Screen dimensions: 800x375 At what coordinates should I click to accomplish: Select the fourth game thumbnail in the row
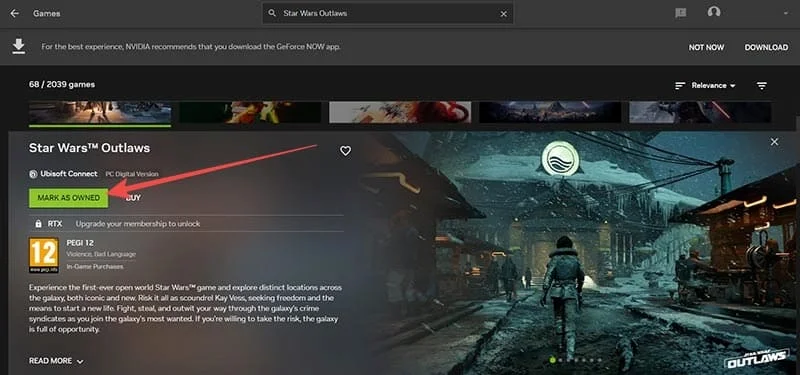tap(550, 112)
